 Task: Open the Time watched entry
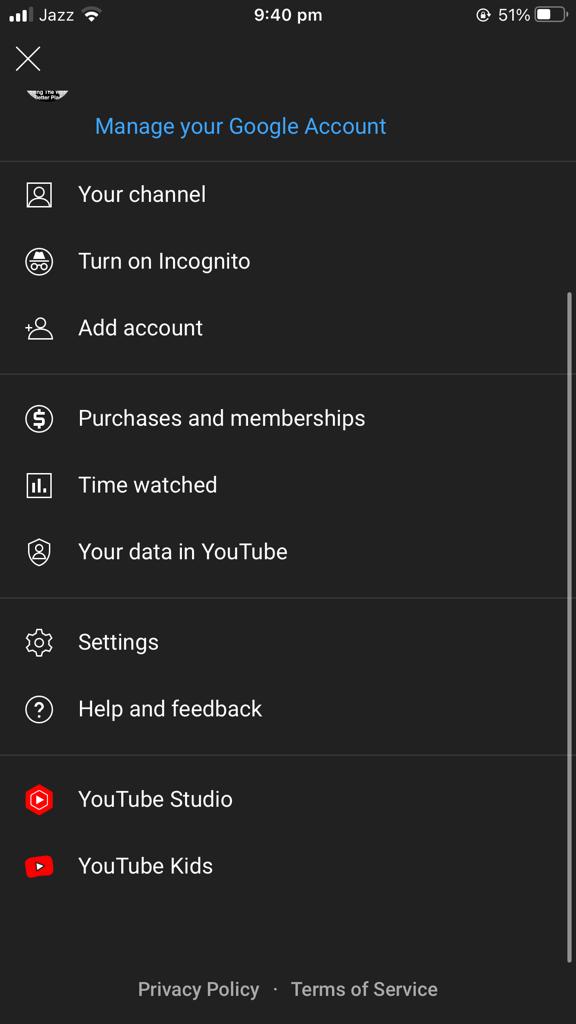pyautogui.click(x=288, y=485)
